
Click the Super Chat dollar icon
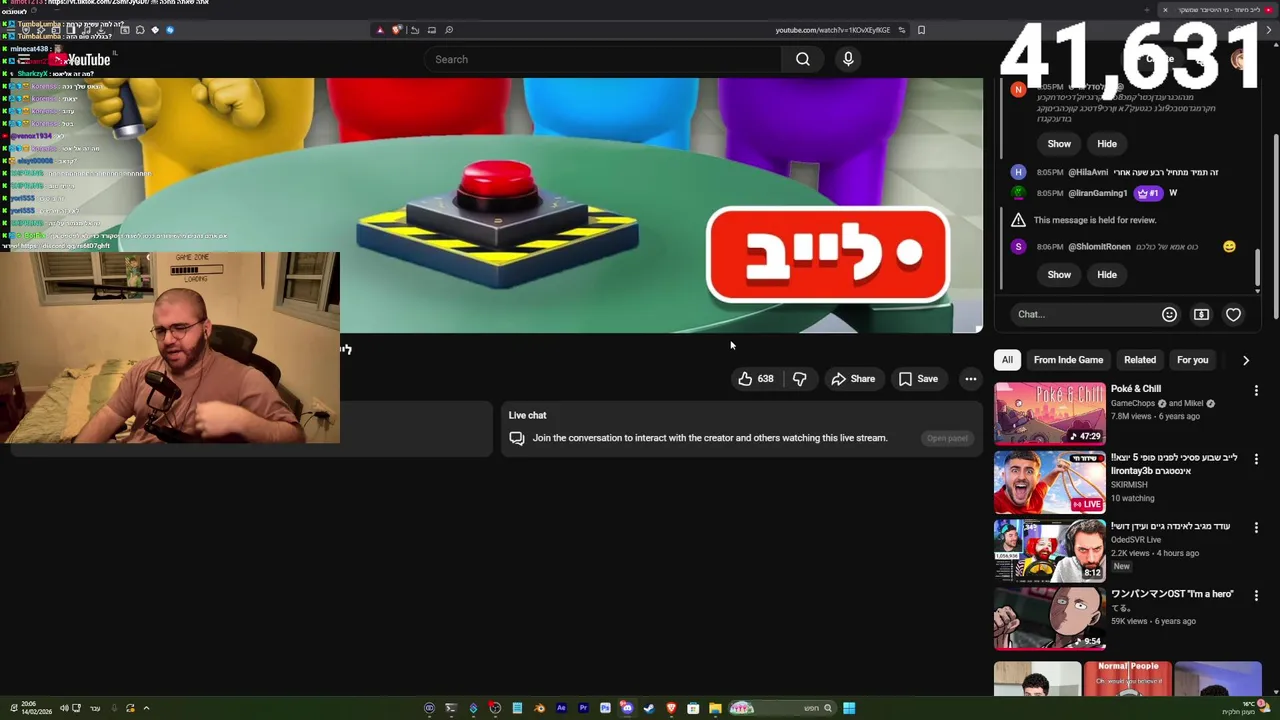click(1201, 314)
